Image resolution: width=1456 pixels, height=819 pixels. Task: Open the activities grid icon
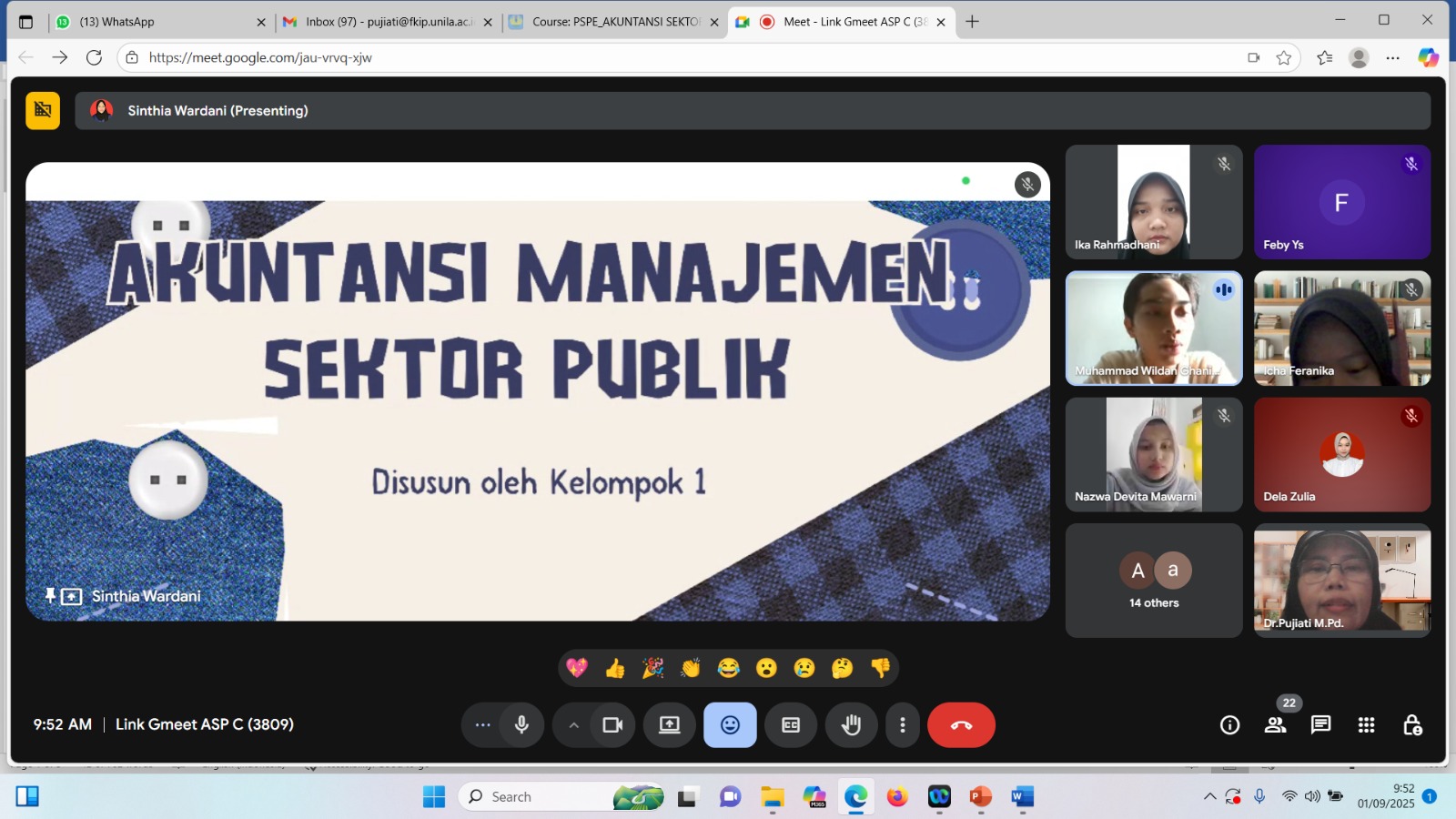pyautogui.click(x=1366, y=725)
